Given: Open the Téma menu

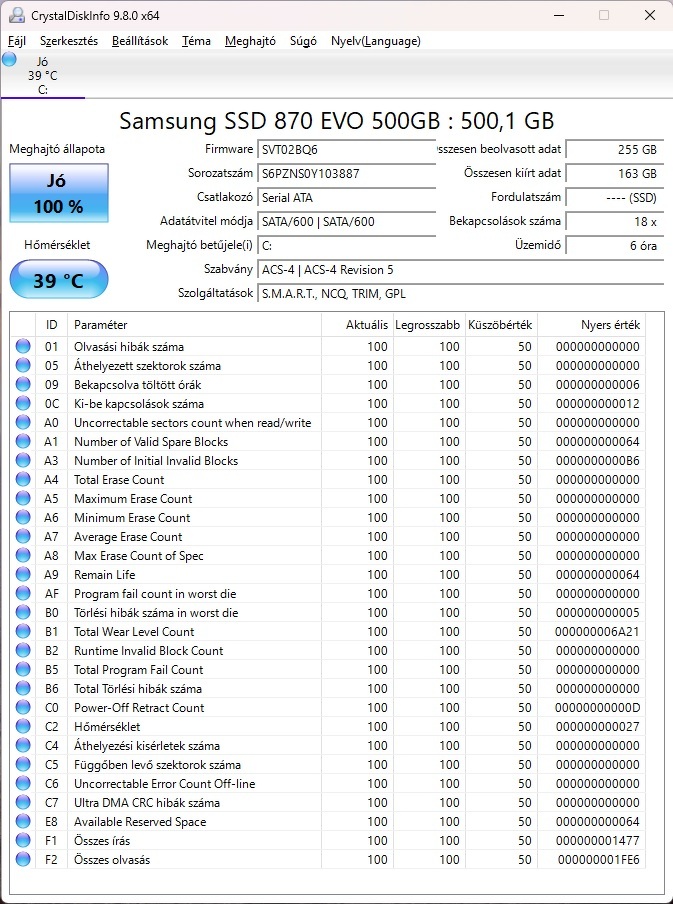Looking at the screenshot, I should [196, 41].
